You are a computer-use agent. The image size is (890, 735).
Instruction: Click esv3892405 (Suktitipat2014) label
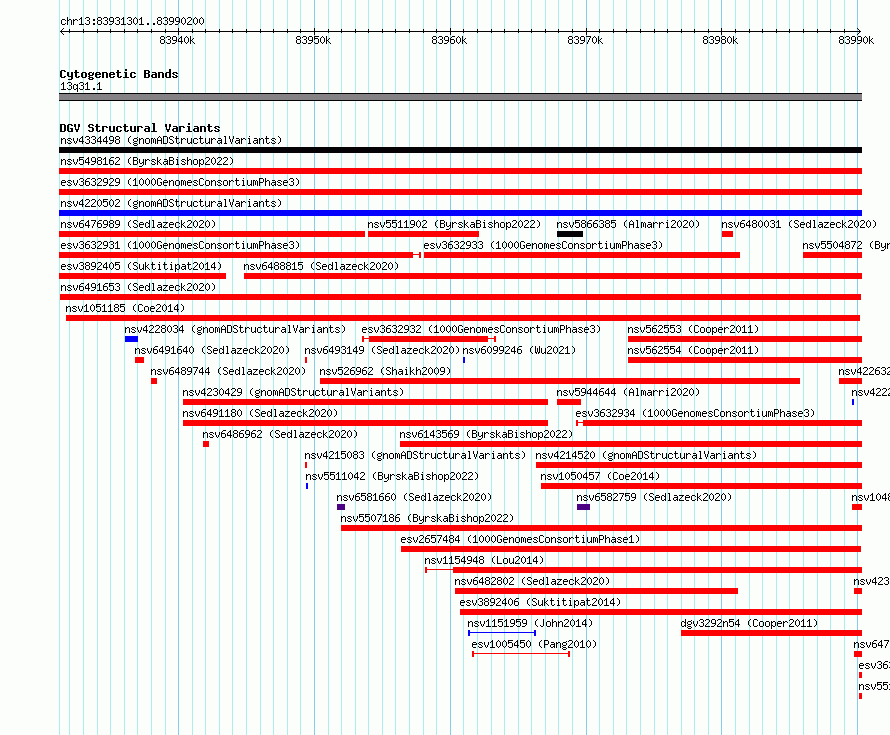(x=141, y=266)
